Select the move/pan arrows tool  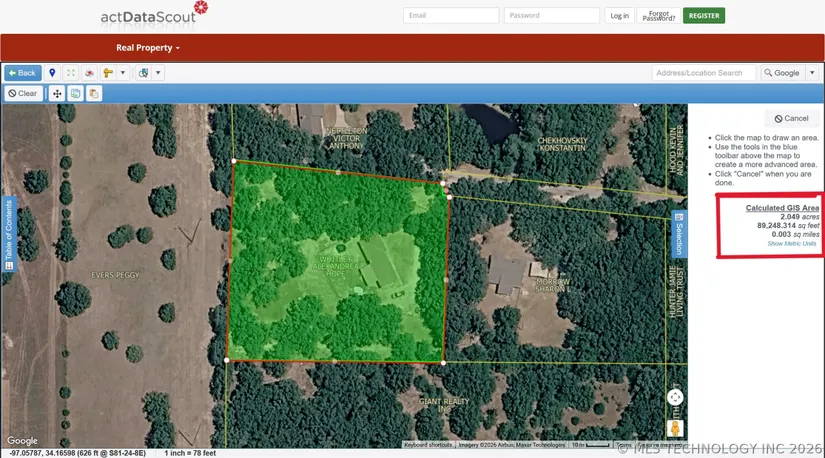pos(57,93)
